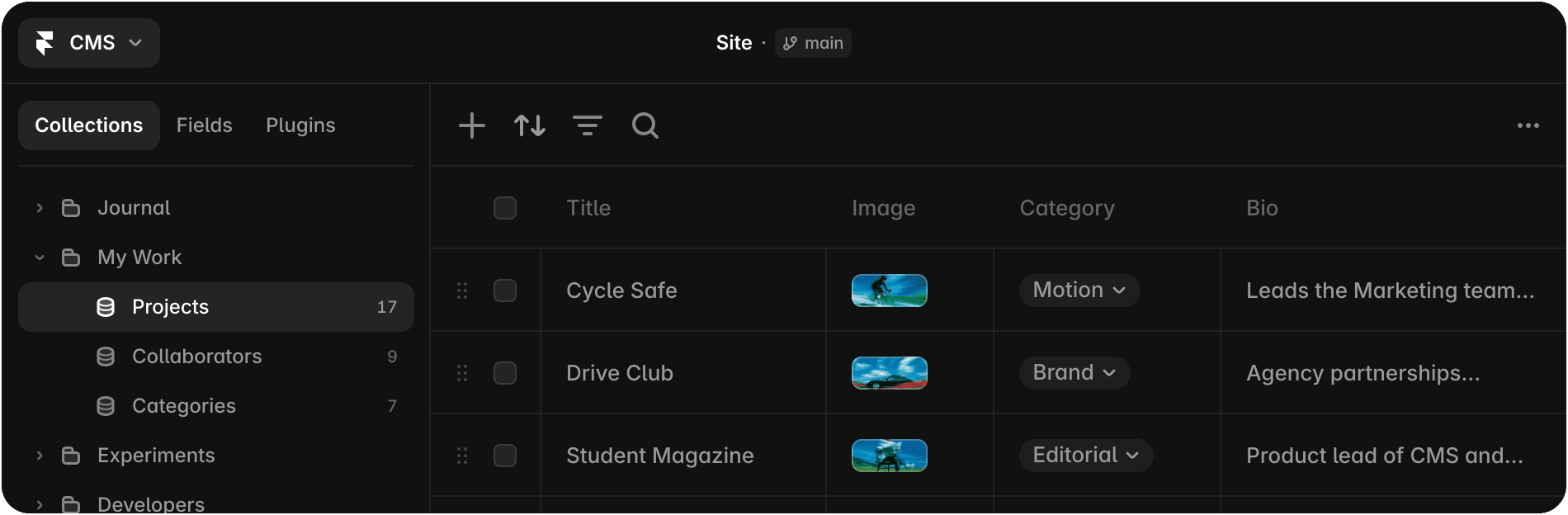The height and width of the screenshot is (515, 1568).
Task: Add a new item with plus icon
Action: [472, 125]
